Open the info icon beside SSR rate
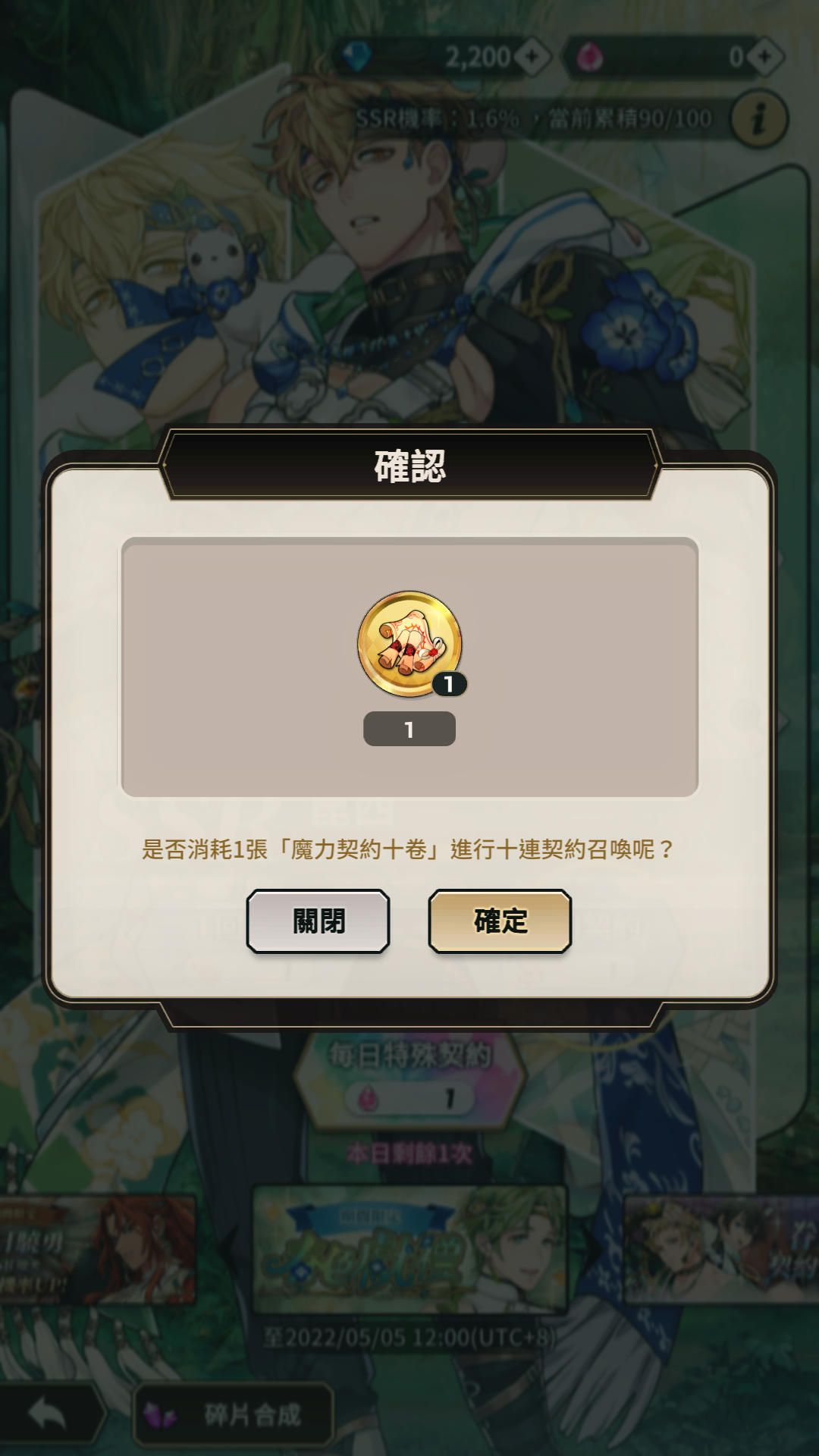 coord(759,119)
